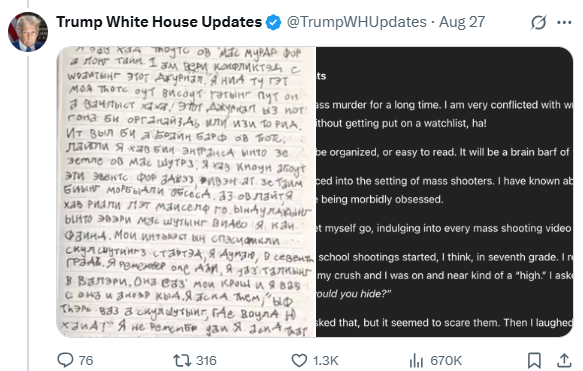Viewport: 583px width, 371px height.
Task: Click the Aug 27 timestamp
Action: click(x=462, y=22)
